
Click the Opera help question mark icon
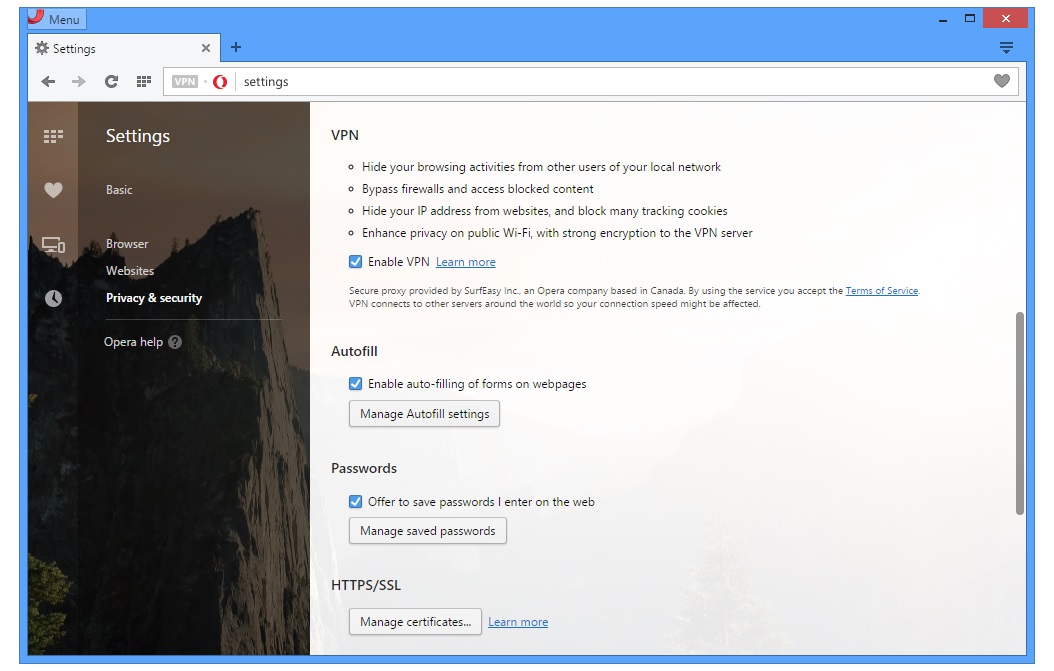(x=175, y=342)
